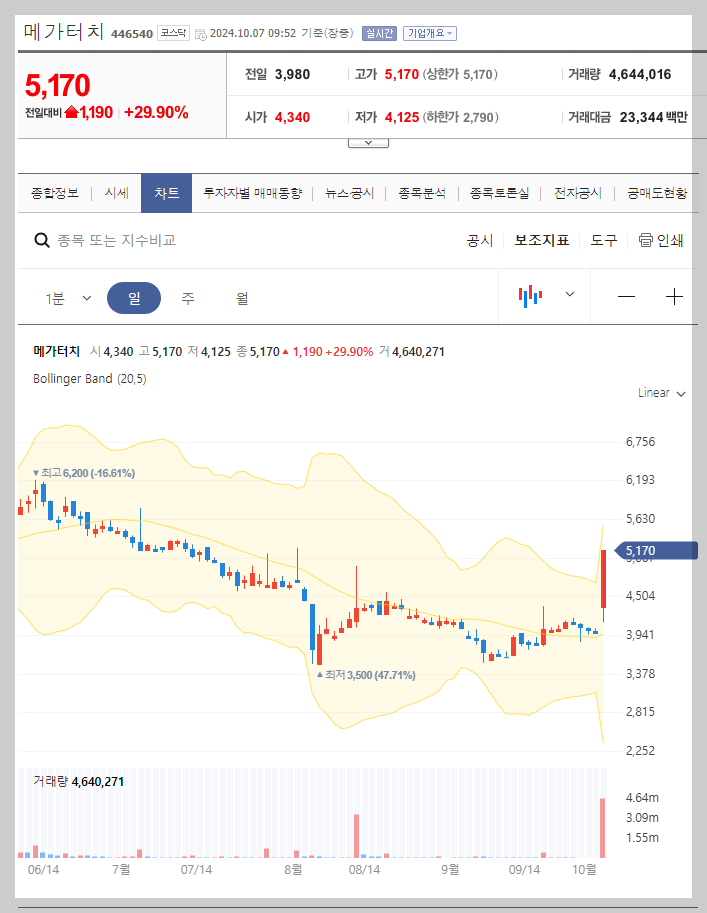Collapse the price summary with the chevron
707x913 pixels.
[368, 141]
